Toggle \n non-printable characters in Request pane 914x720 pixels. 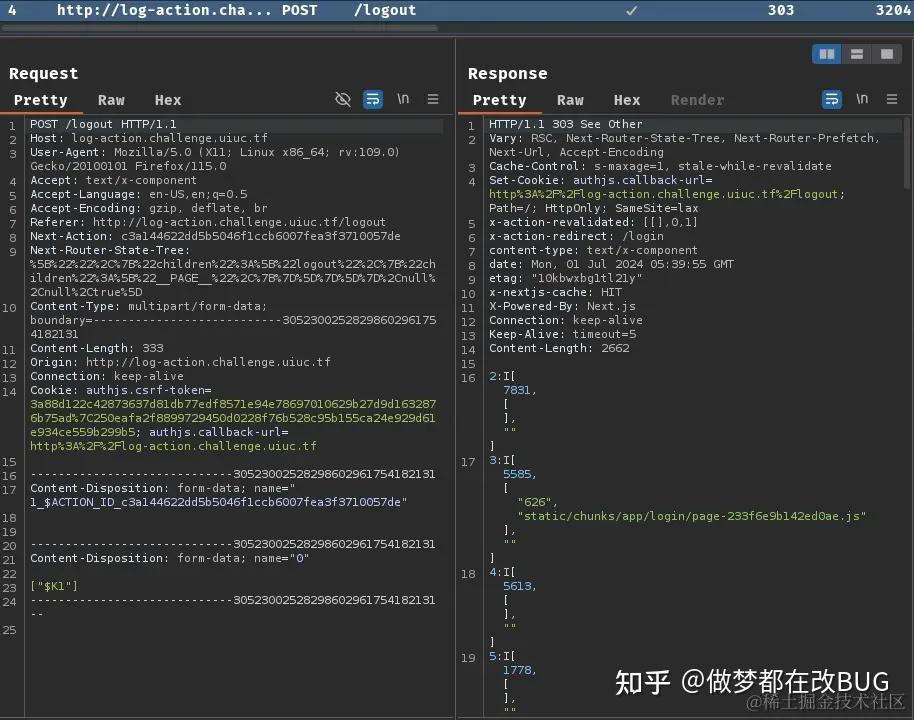click(x=403, y=99)
